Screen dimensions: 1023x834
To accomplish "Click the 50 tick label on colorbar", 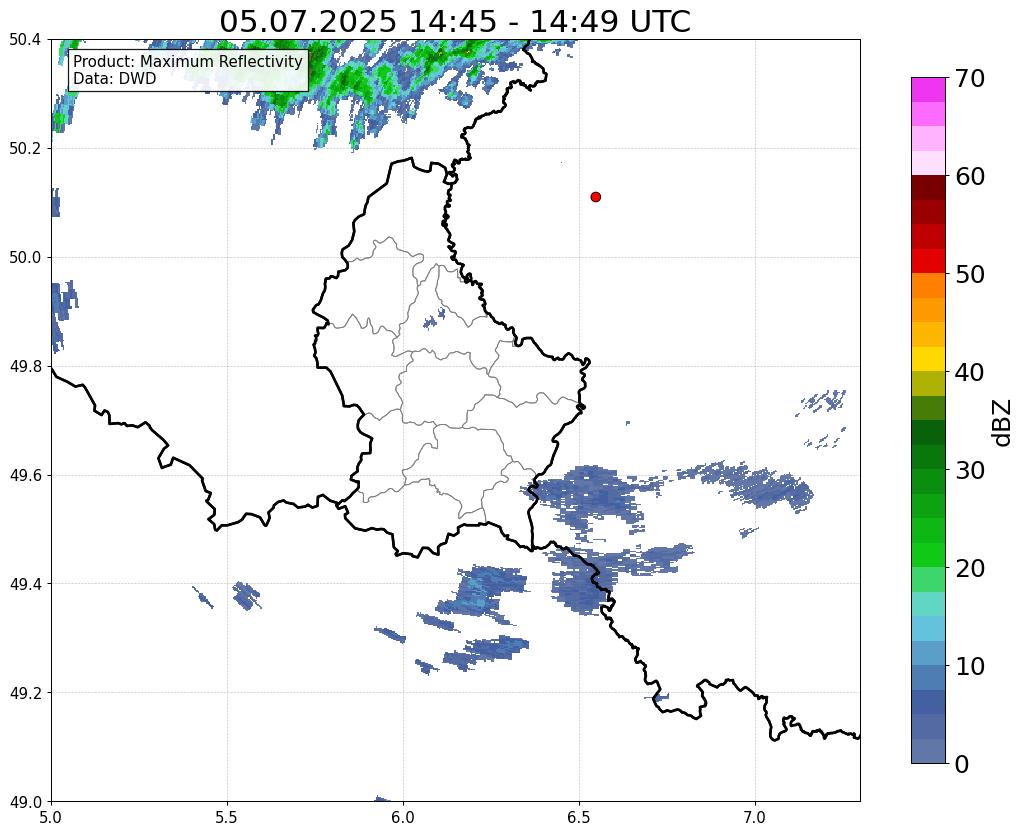I will (970, 274).
